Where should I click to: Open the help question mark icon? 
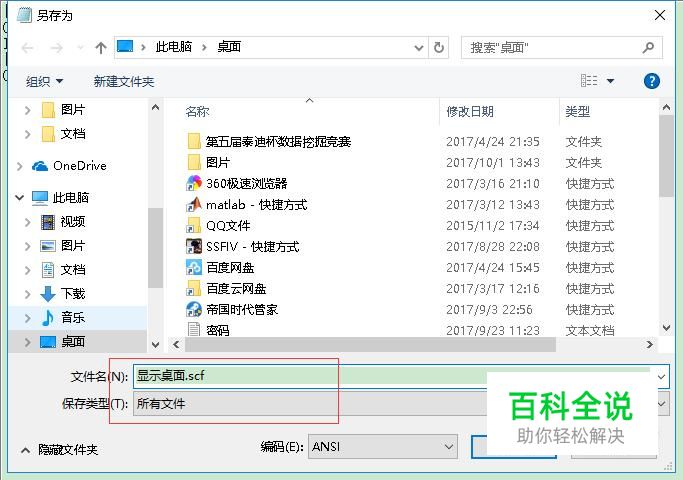(652, 81)
